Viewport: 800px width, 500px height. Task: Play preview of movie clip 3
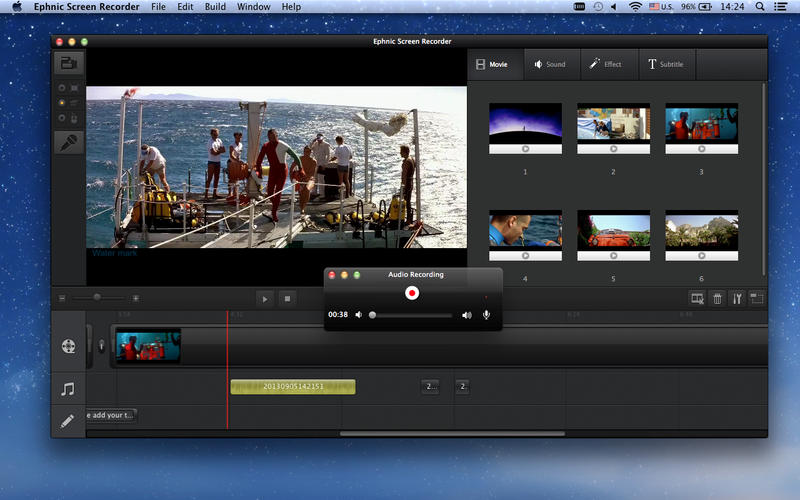(702, 149)
